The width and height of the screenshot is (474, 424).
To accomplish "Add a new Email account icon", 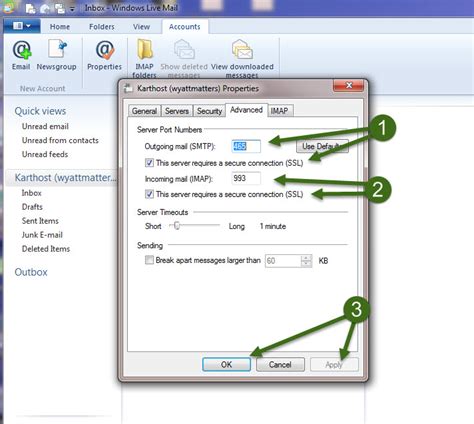I will (21, 55).
